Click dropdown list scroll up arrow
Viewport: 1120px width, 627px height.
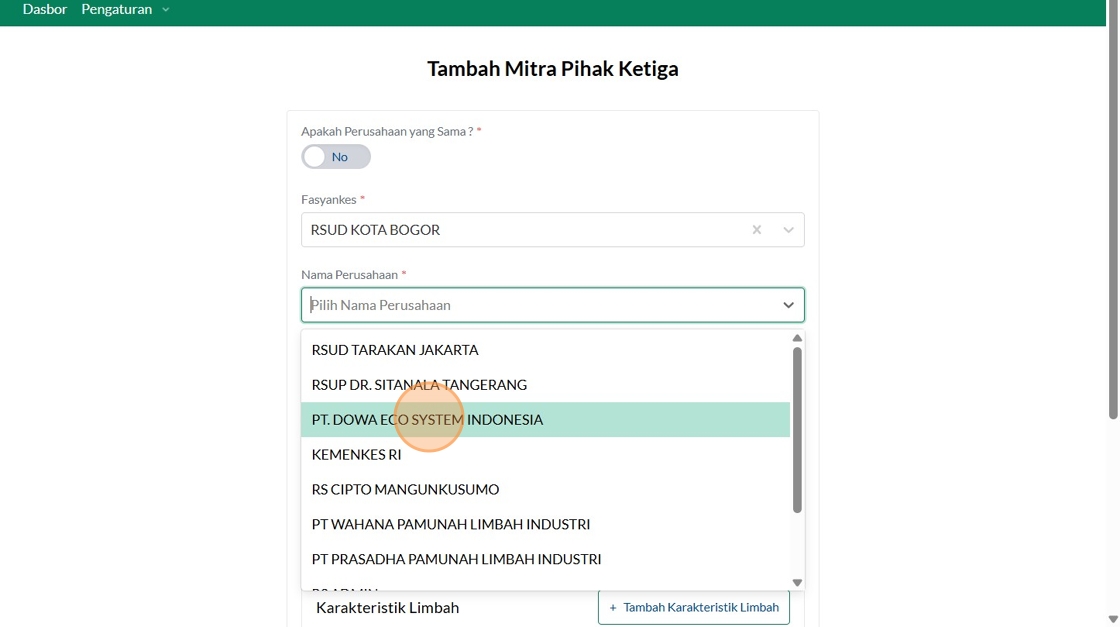click(x=797, y=338)
